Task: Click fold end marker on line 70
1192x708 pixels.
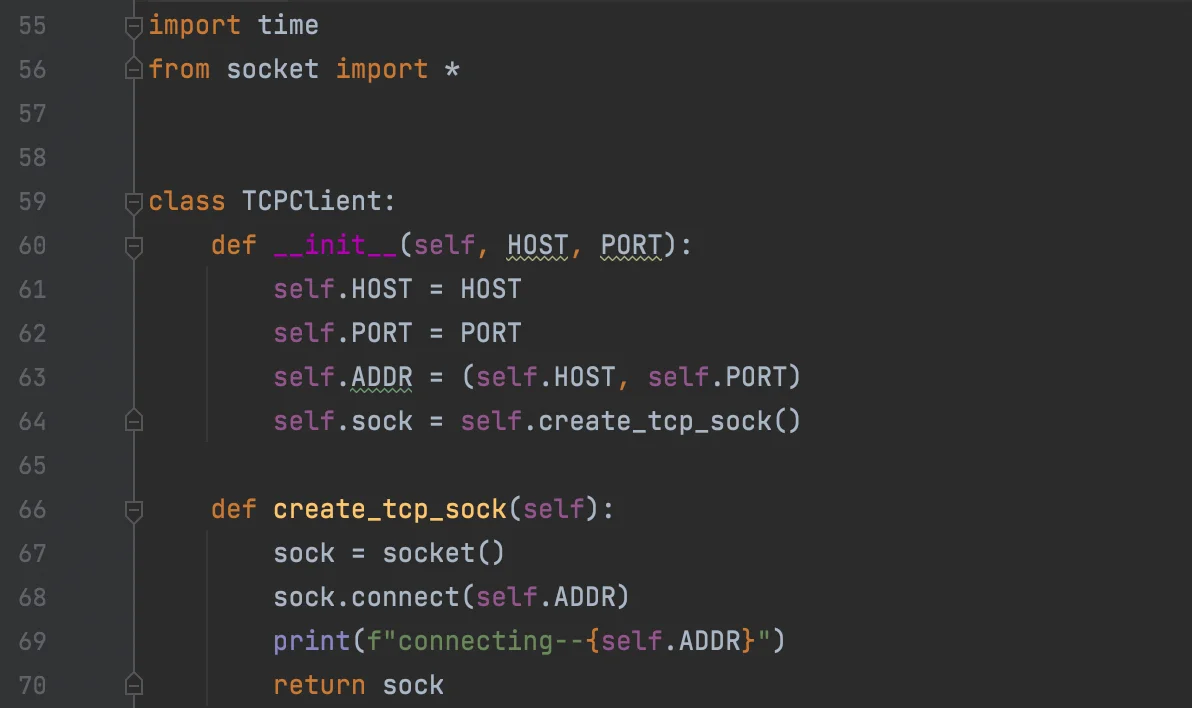Action: (x=134, y=684)
